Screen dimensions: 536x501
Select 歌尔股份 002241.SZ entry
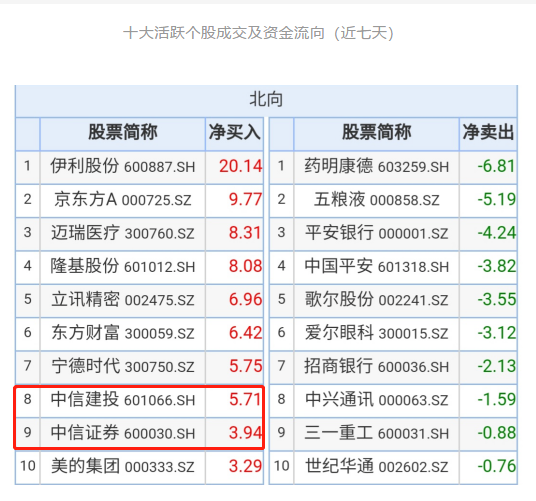click(377, 300)
